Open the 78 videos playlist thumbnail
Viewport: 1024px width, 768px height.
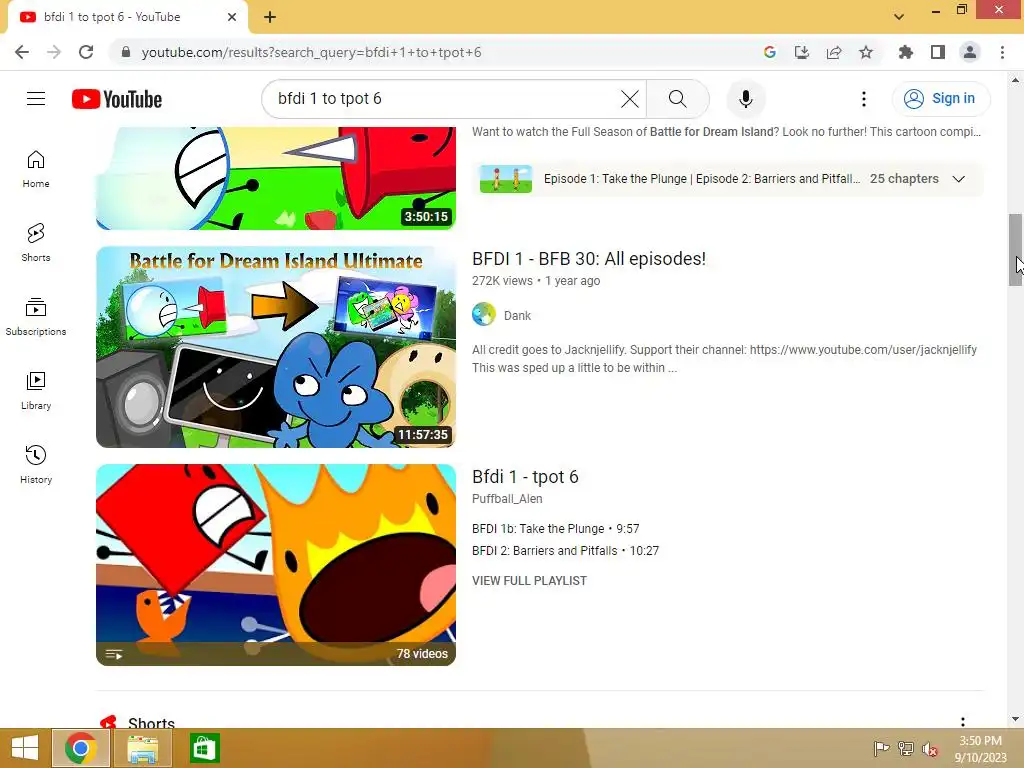pyautogui.click(x=276, y=565)
